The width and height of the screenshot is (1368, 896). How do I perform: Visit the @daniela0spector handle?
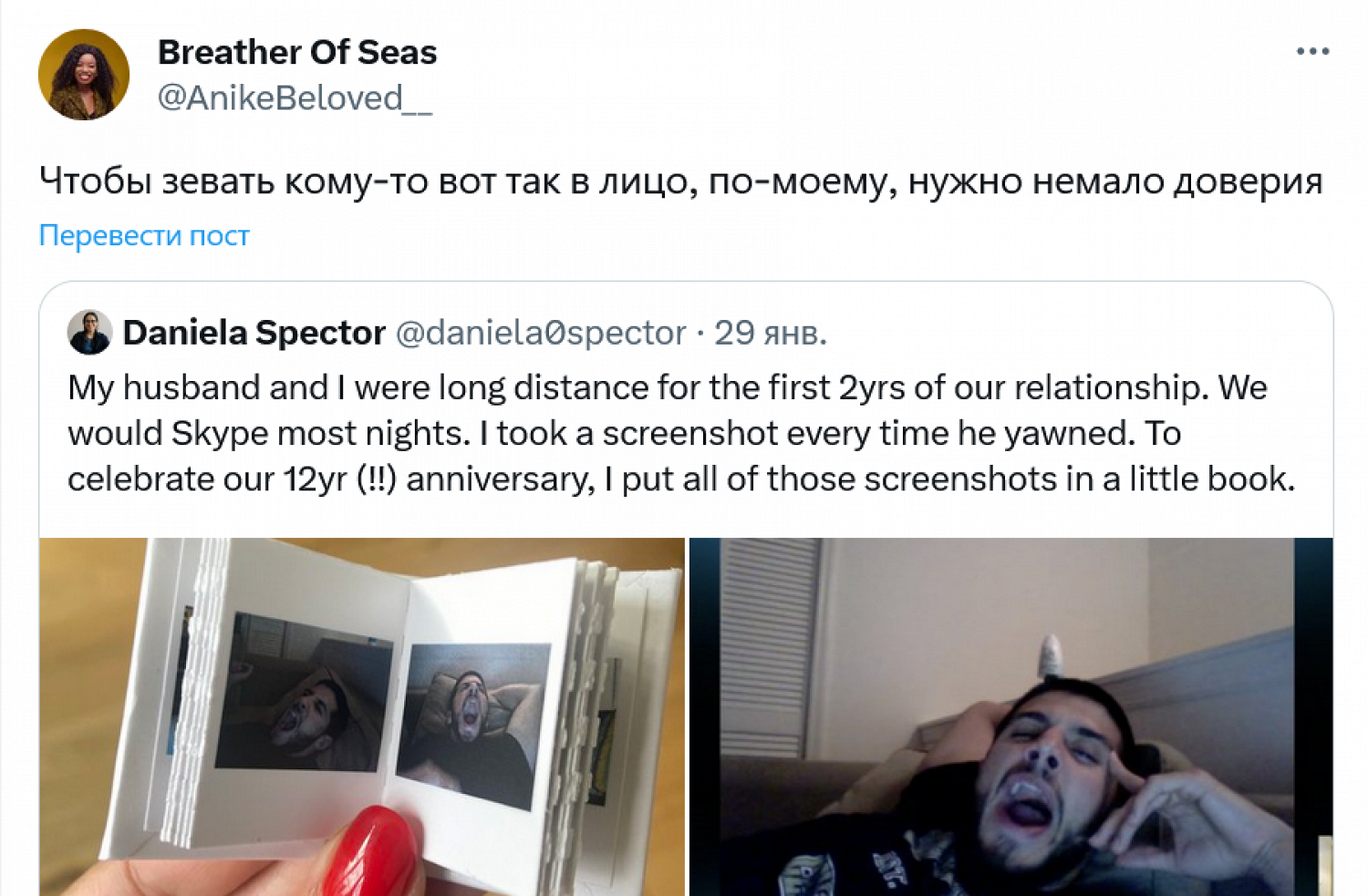541,333
